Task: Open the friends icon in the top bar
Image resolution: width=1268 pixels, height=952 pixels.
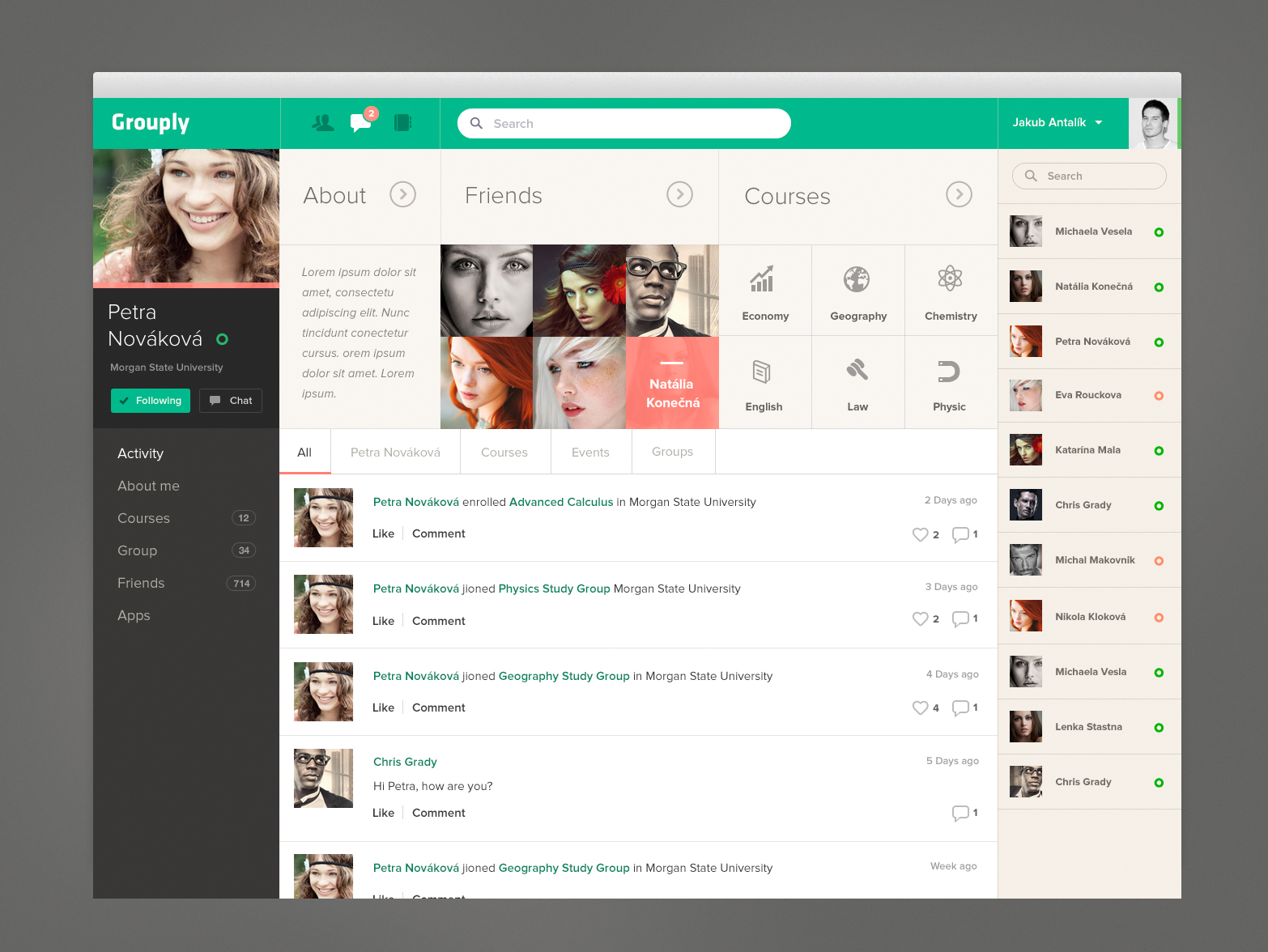Action: [x=322, y=123]
